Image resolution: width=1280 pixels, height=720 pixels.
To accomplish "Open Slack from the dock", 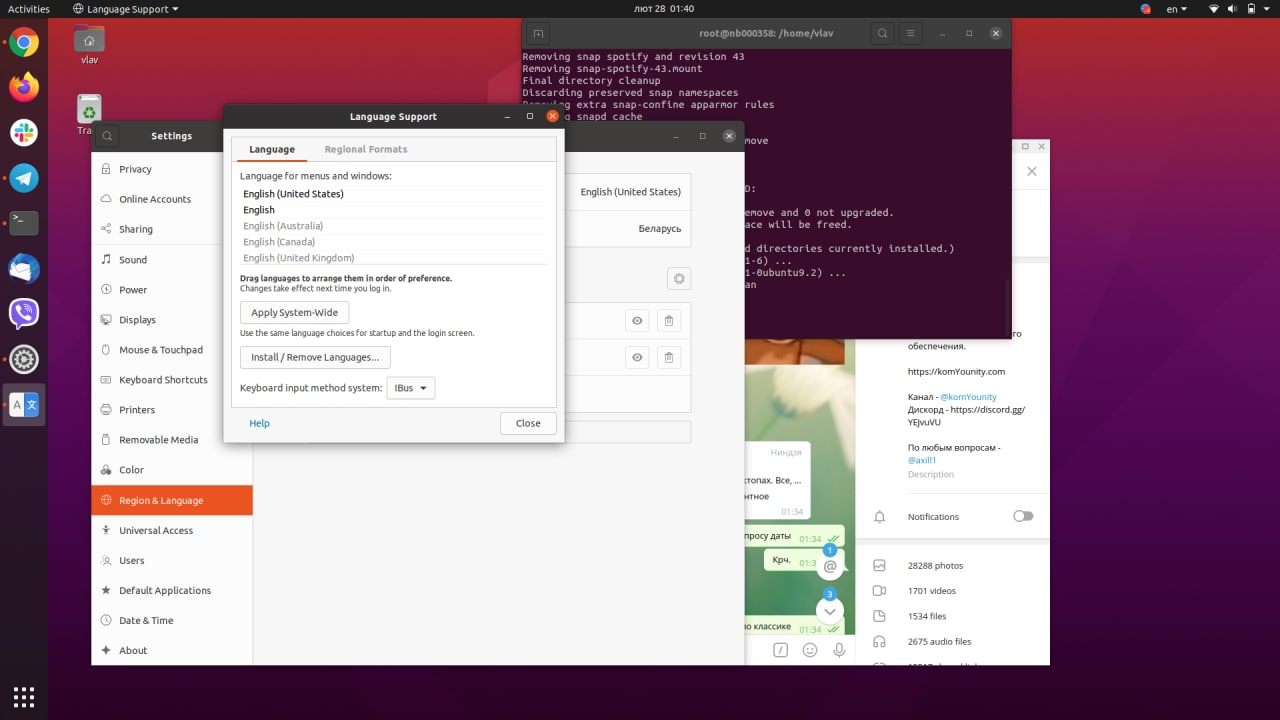I will [24, 132].
